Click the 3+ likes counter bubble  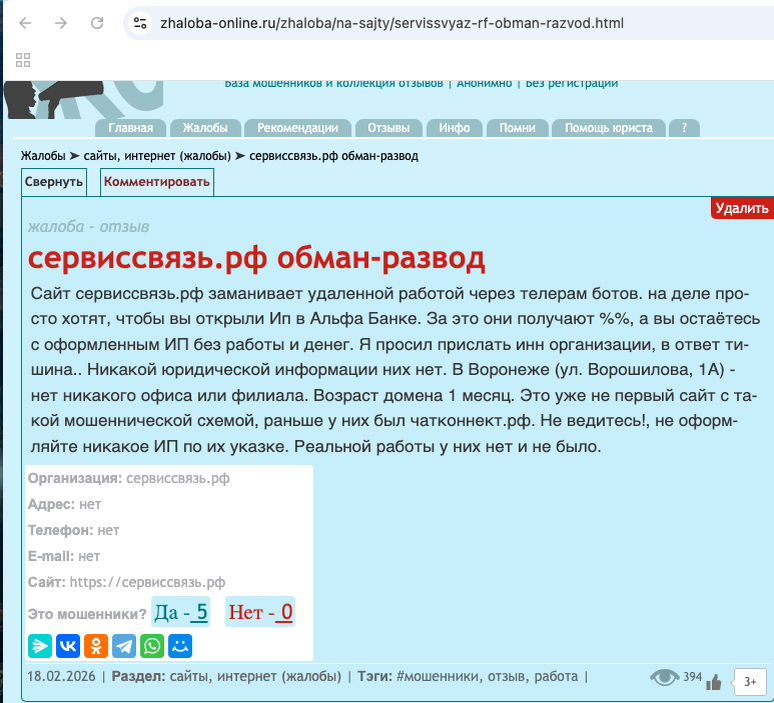(x=750, y=682)
